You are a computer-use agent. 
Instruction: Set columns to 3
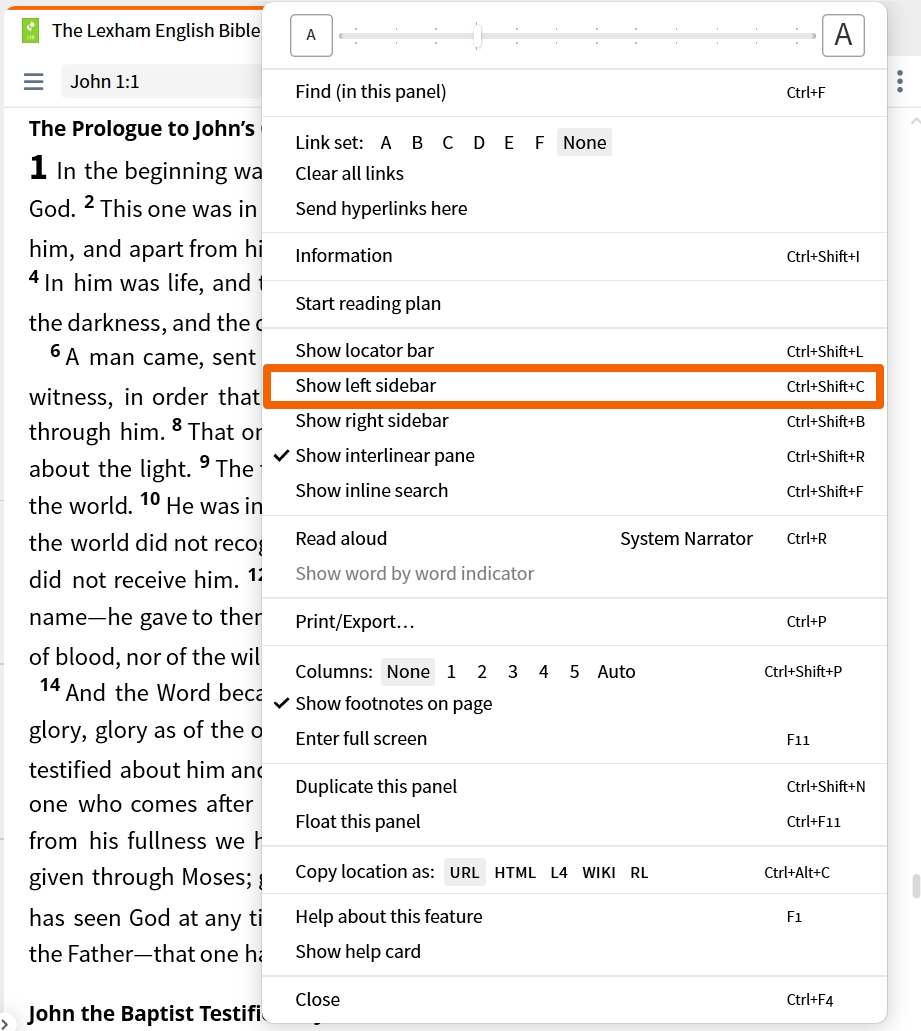click(x=513, y=671)
